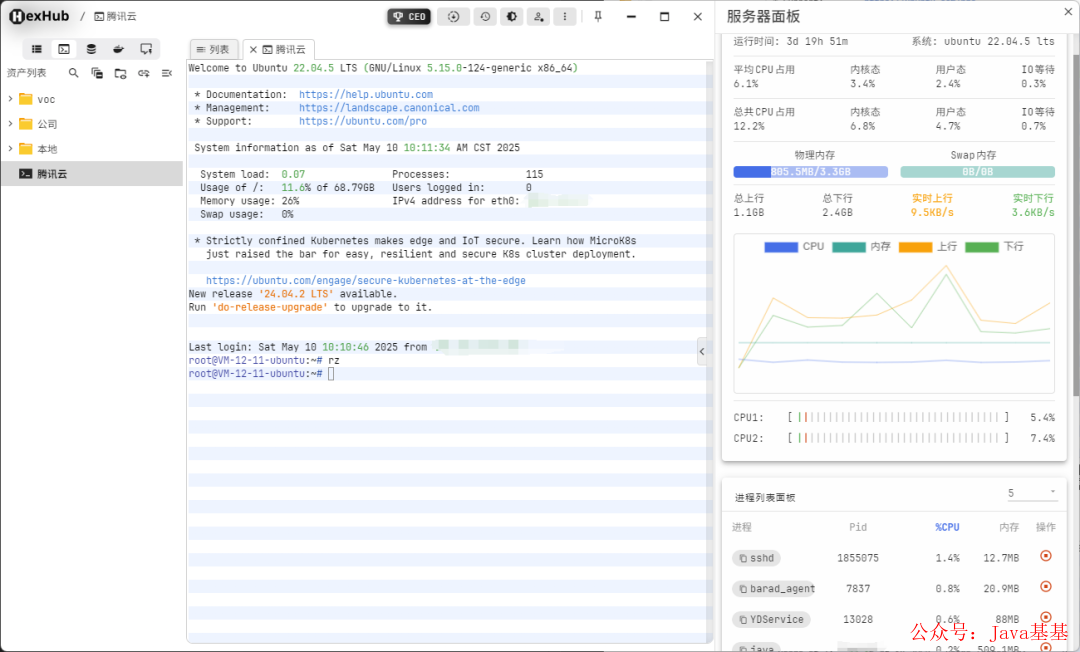Image resolution: width=1080 pixels, height=652 pixels.
Task: Click the CEO trophy badge
Action: [x=409, y=17]
